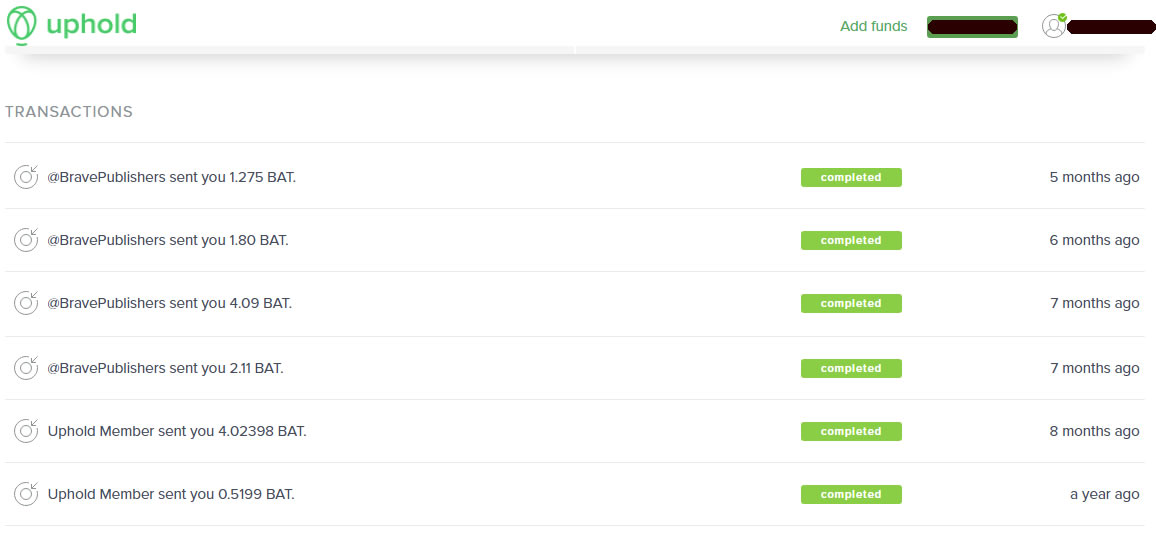Viewport: 1156px width, 550px height.
Task: Open the user profile avatar icon
Action: coord(1054,26)
